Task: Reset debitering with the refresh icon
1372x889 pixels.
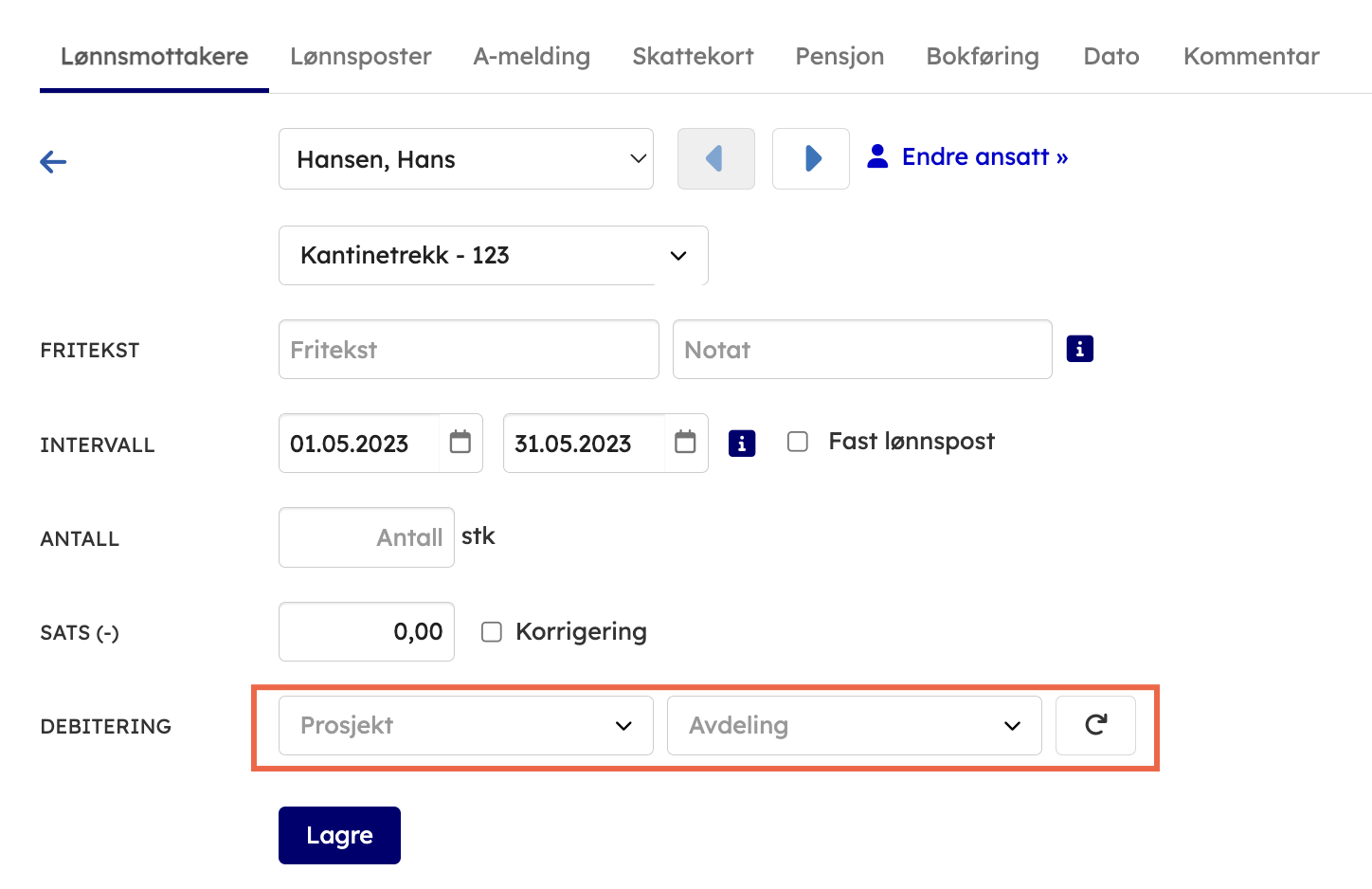Action: pyautogui.click(x=1095, y=725)
